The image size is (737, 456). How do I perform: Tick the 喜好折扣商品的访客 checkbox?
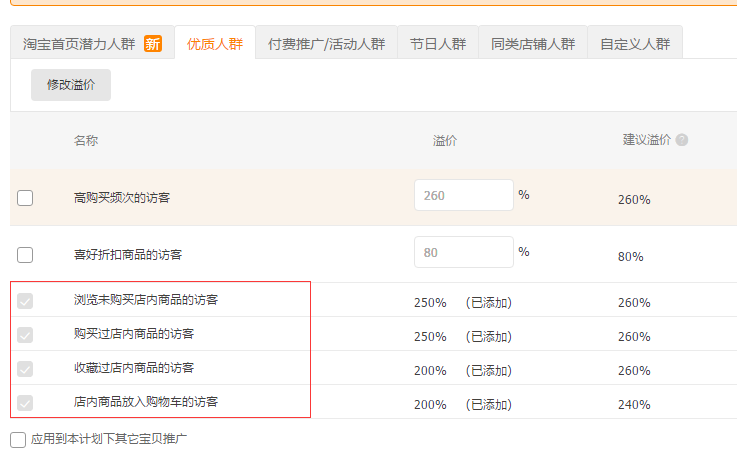coord(25,254)
